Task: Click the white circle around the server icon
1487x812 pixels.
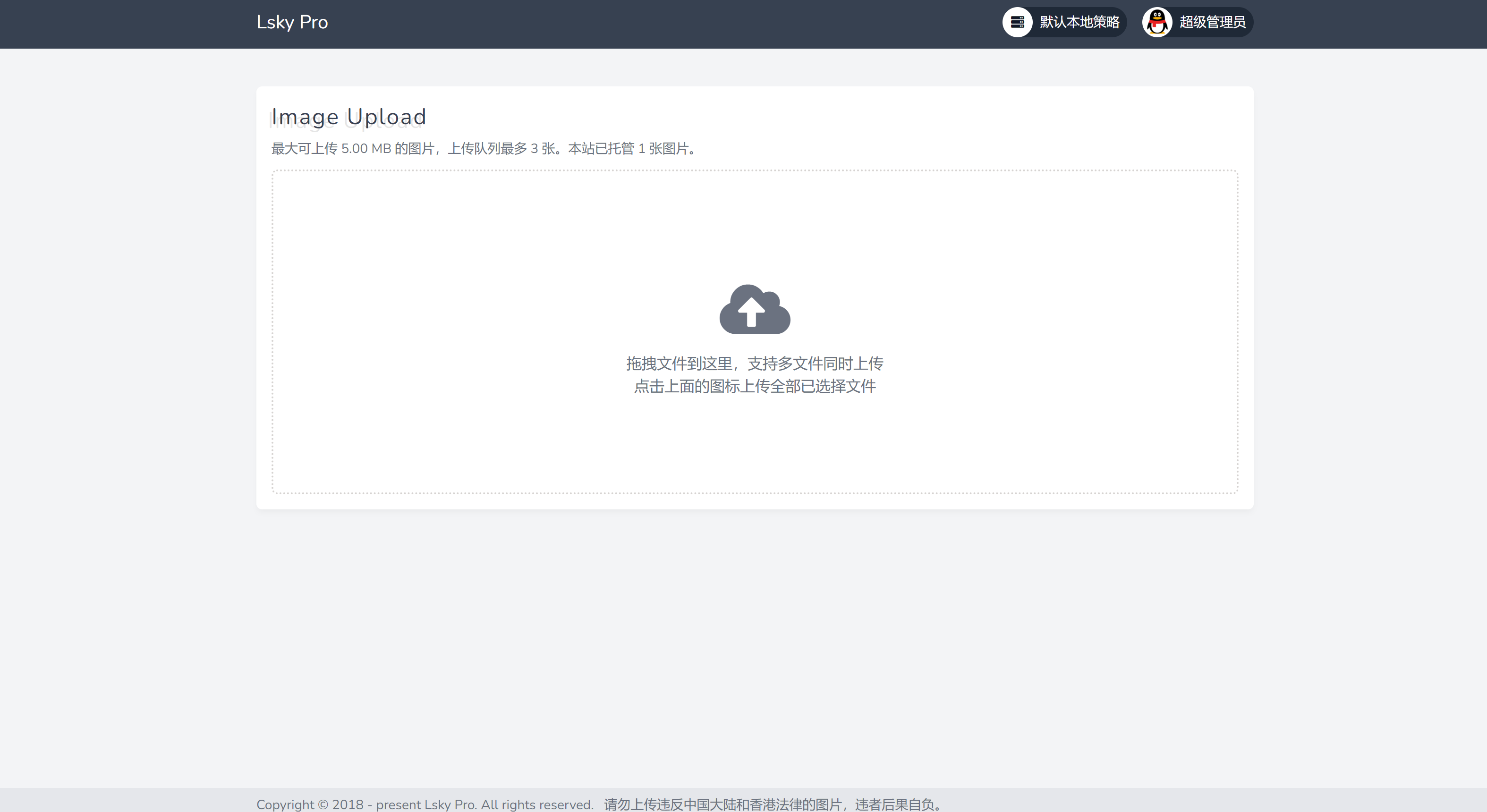Action: pos(1018,22)
